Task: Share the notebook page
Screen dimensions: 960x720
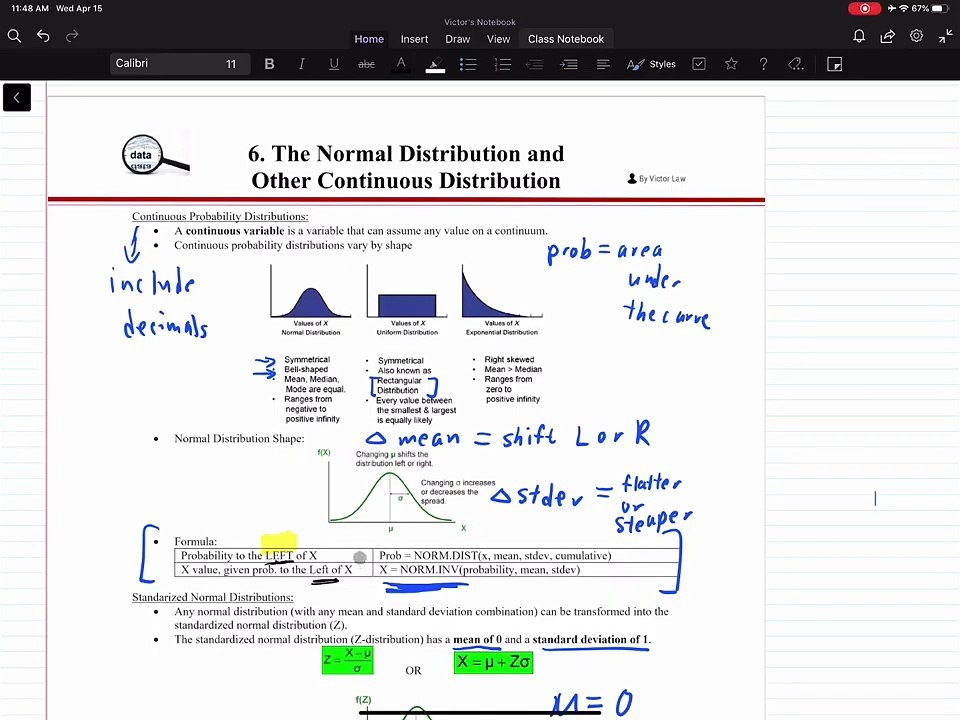Action: (x=887, y=36)
